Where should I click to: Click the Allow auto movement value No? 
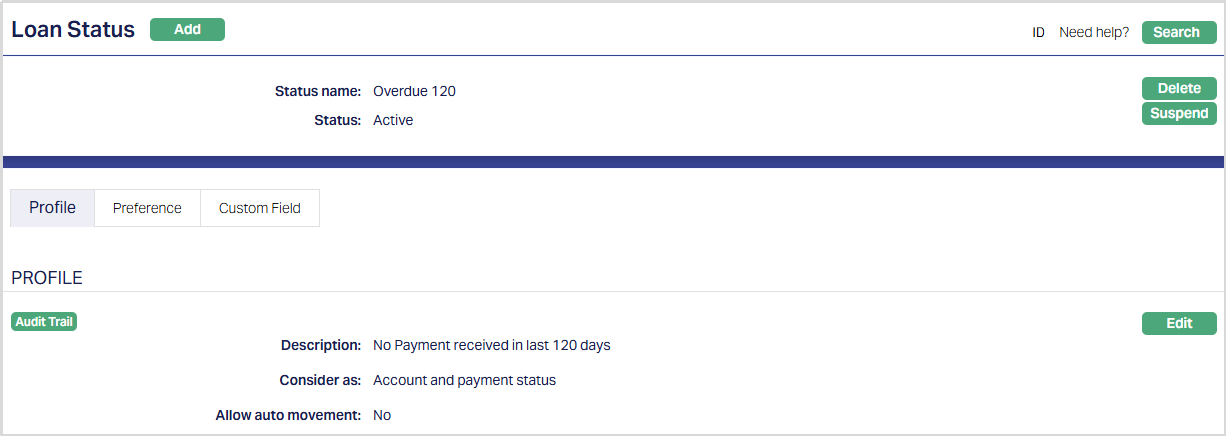[382, 415]
